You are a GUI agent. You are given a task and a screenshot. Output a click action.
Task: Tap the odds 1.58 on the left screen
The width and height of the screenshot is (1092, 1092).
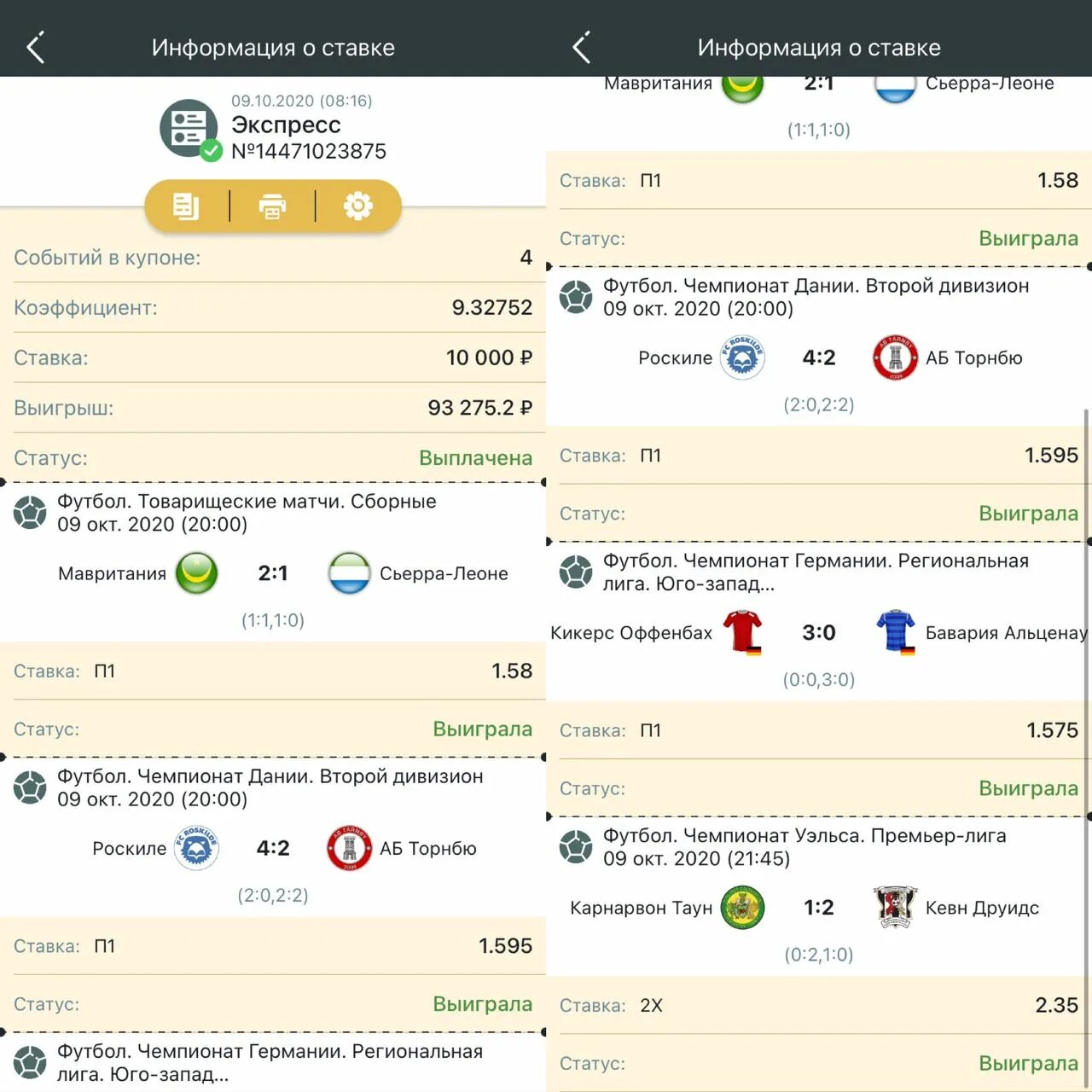click(x=512, y=671)
